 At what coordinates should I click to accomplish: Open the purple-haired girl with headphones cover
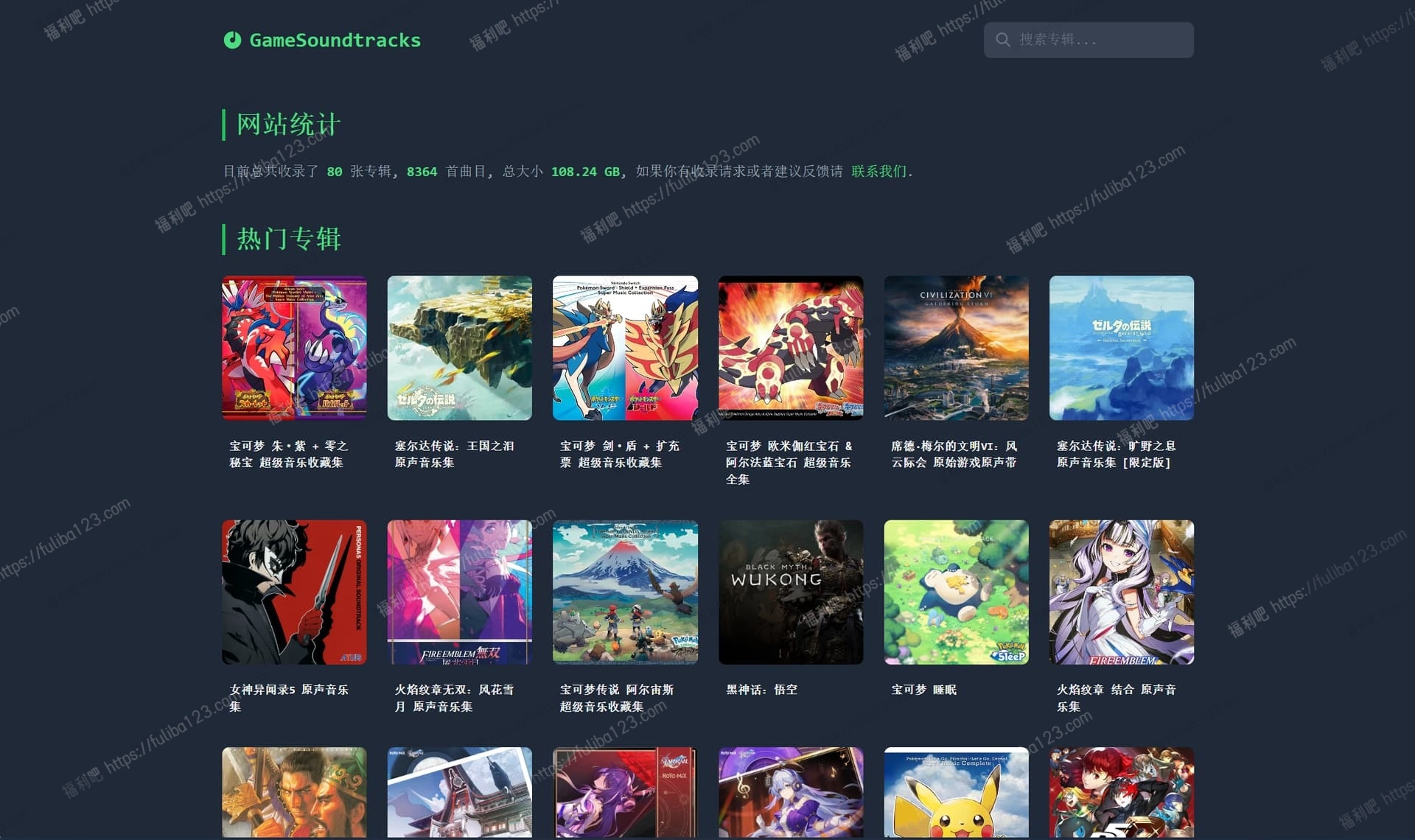[791, 793]
